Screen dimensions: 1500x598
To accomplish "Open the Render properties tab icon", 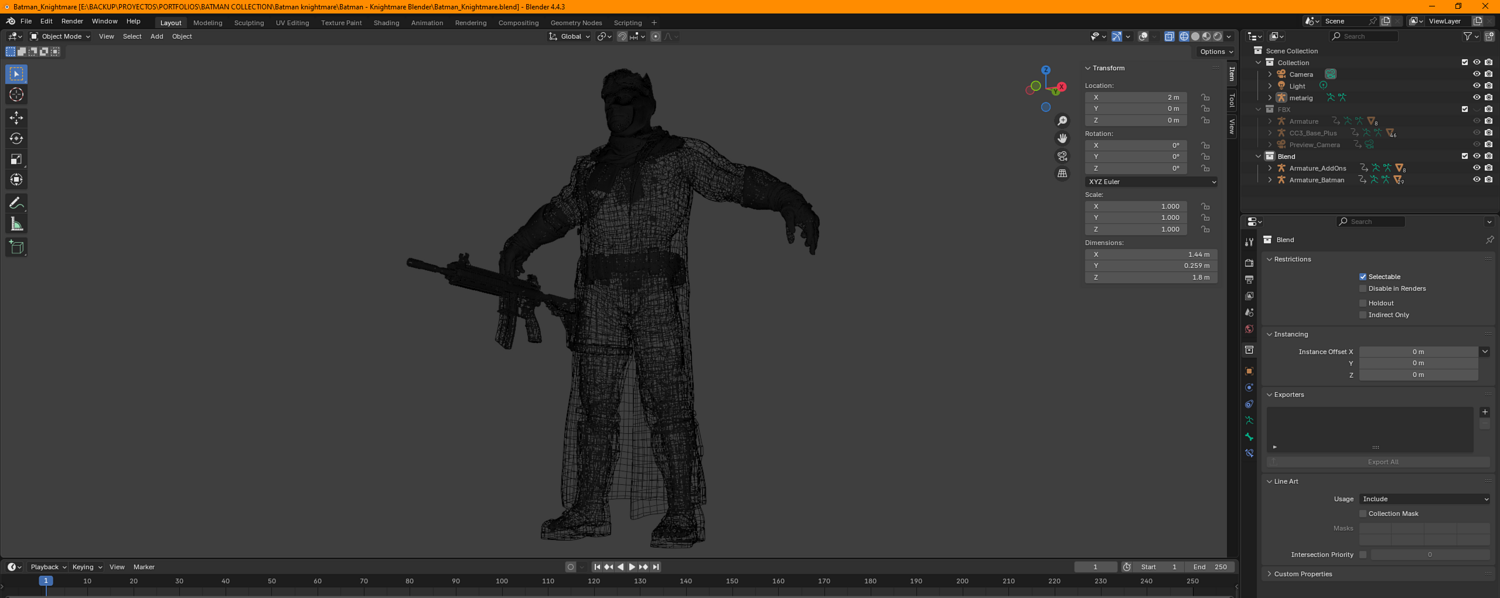I will [x=1249, y=263].
